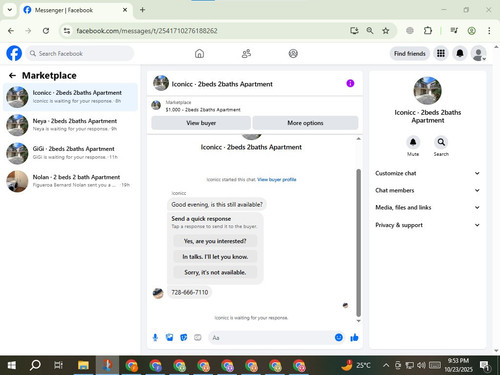Open the Nolan 2 beds 2 bath conversation
The image size is (500, 375).
(70, 181)
